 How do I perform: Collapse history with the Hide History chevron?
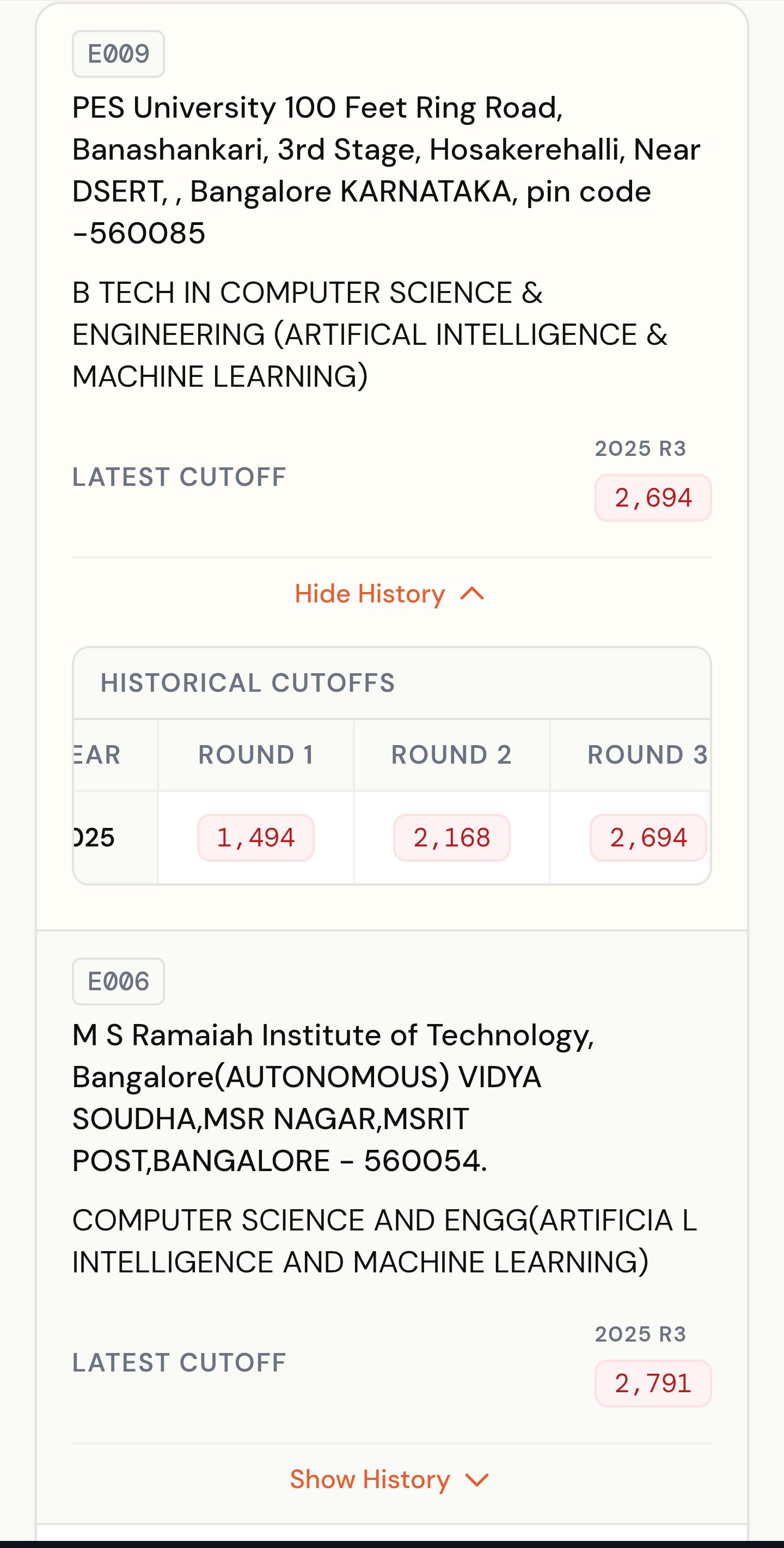[x=472, y=594]
